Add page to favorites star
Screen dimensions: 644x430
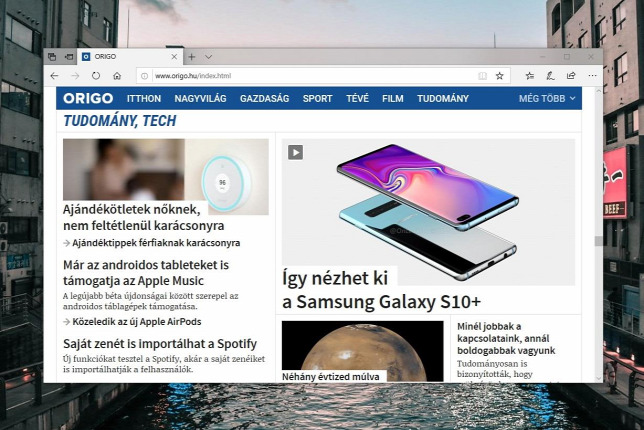pyautogui.click(x=499, y=76)
